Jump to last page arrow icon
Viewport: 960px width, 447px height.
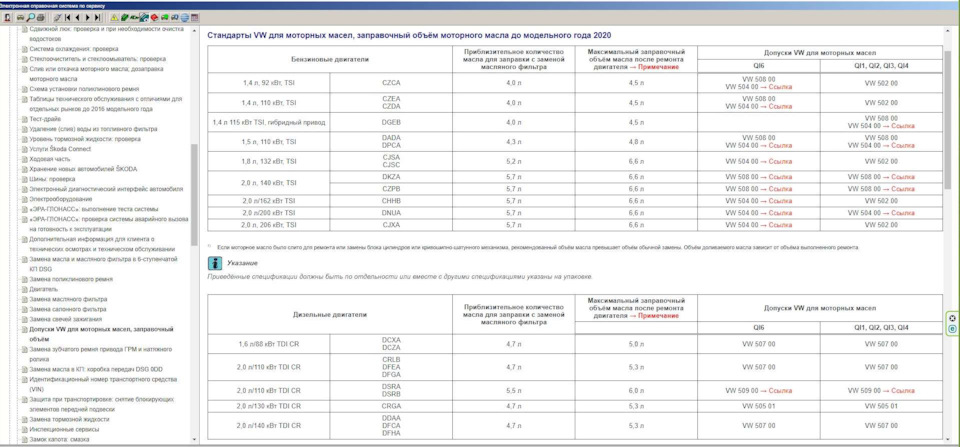click(x=97, y=17)
